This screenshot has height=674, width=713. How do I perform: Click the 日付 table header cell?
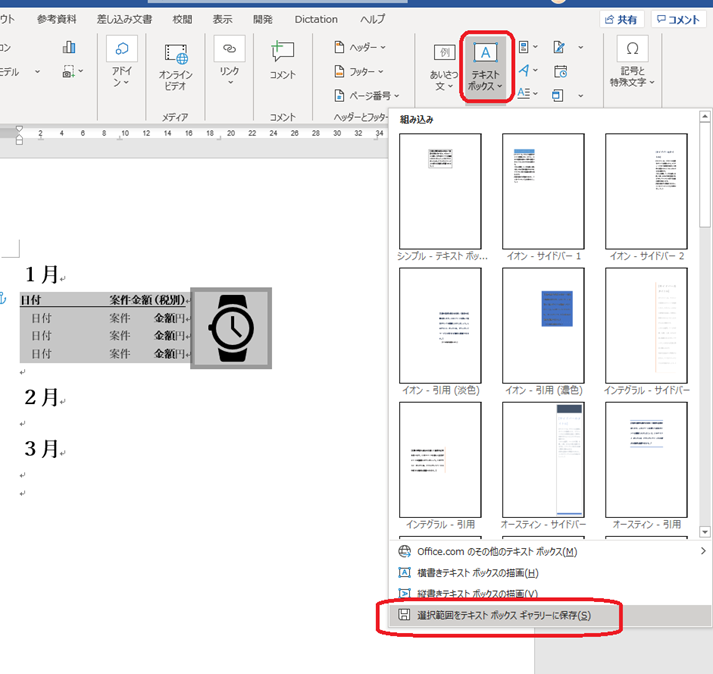point(31,300)
